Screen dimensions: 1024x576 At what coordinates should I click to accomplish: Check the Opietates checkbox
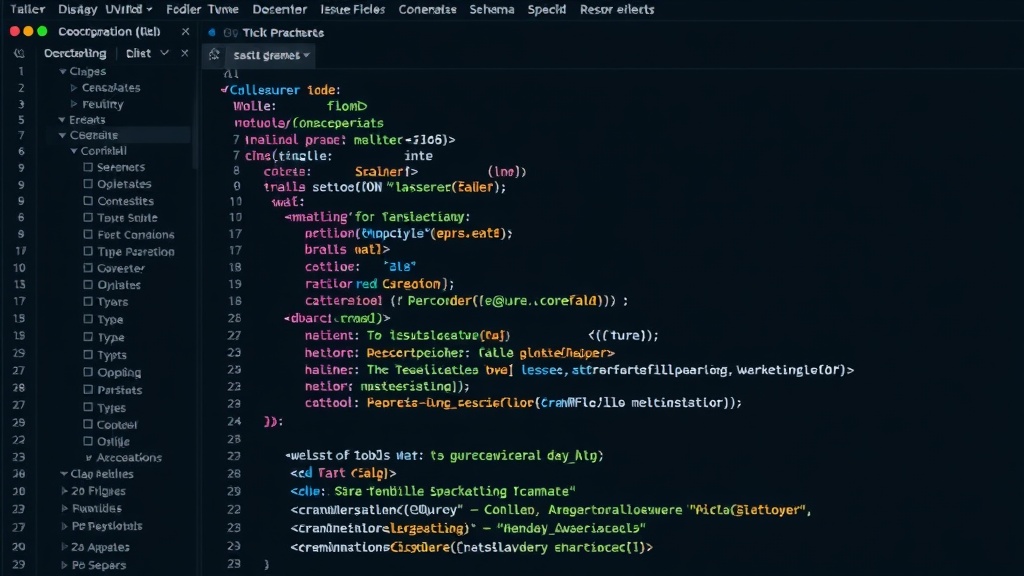pyautogui.click(x=88, y=184)
